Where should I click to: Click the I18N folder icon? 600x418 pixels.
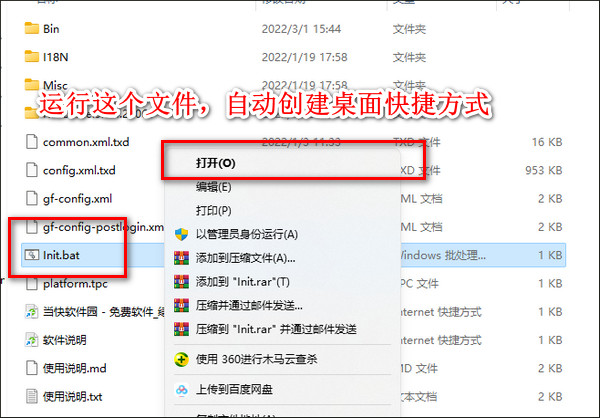[31, 57]
